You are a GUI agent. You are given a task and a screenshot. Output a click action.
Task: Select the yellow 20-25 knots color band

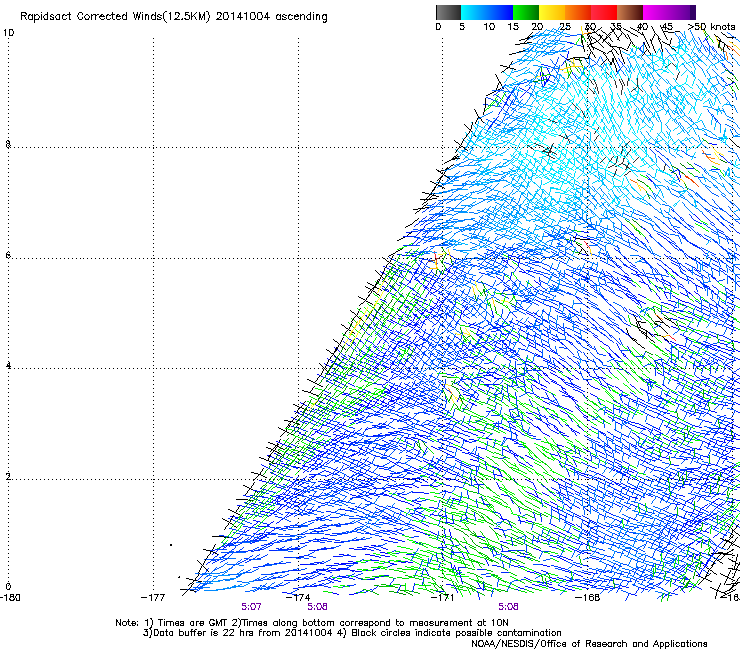tap(552, 12)
